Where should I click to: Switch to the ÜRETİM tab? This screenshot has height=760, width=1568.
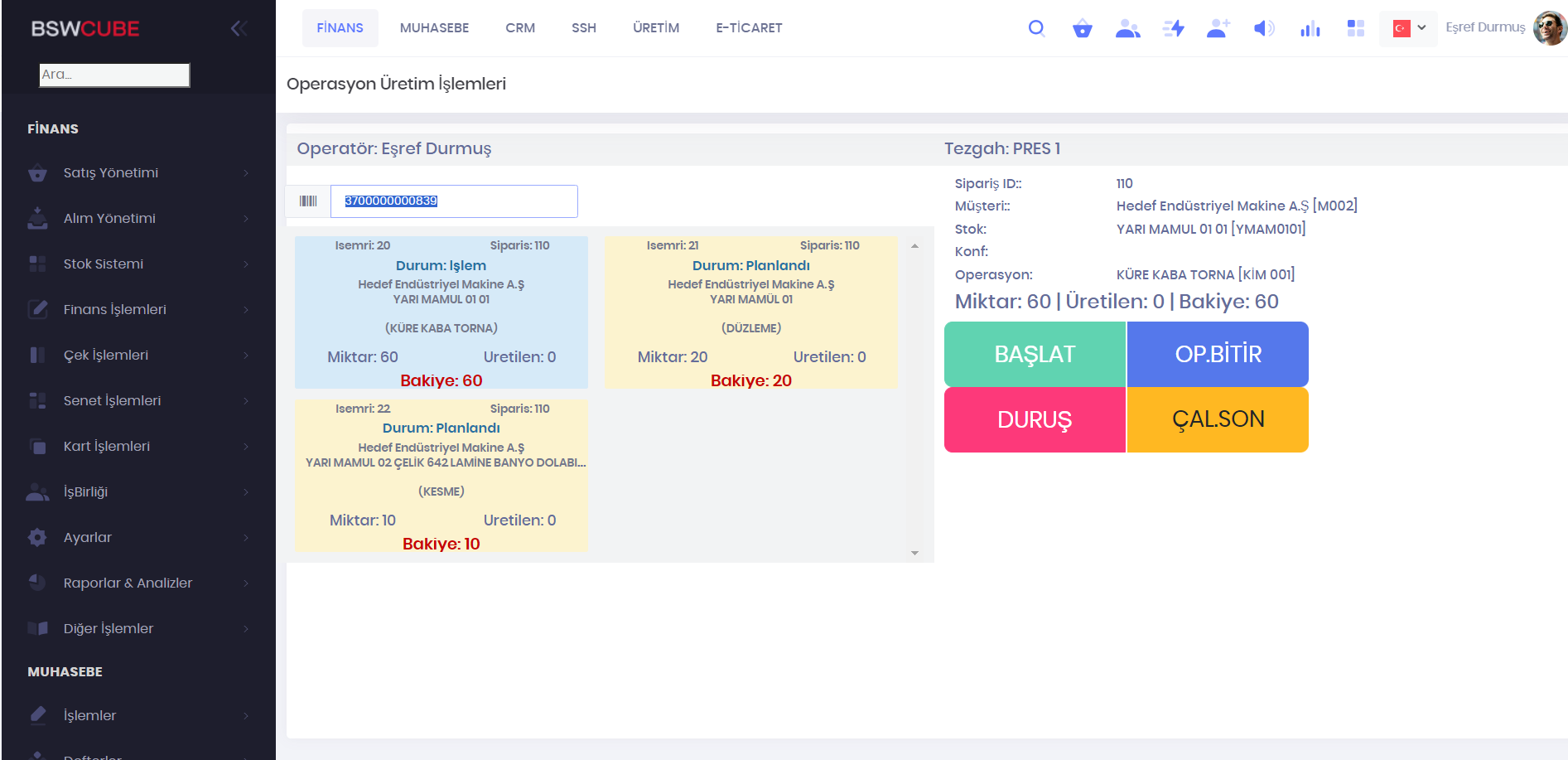coord(655,28)
